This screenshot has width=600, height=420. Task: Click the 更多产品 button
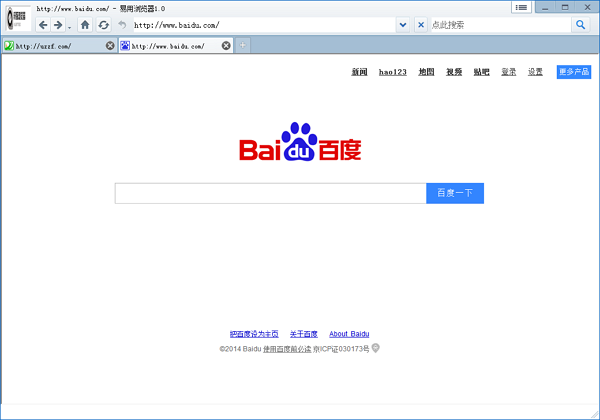pos(574,72)
